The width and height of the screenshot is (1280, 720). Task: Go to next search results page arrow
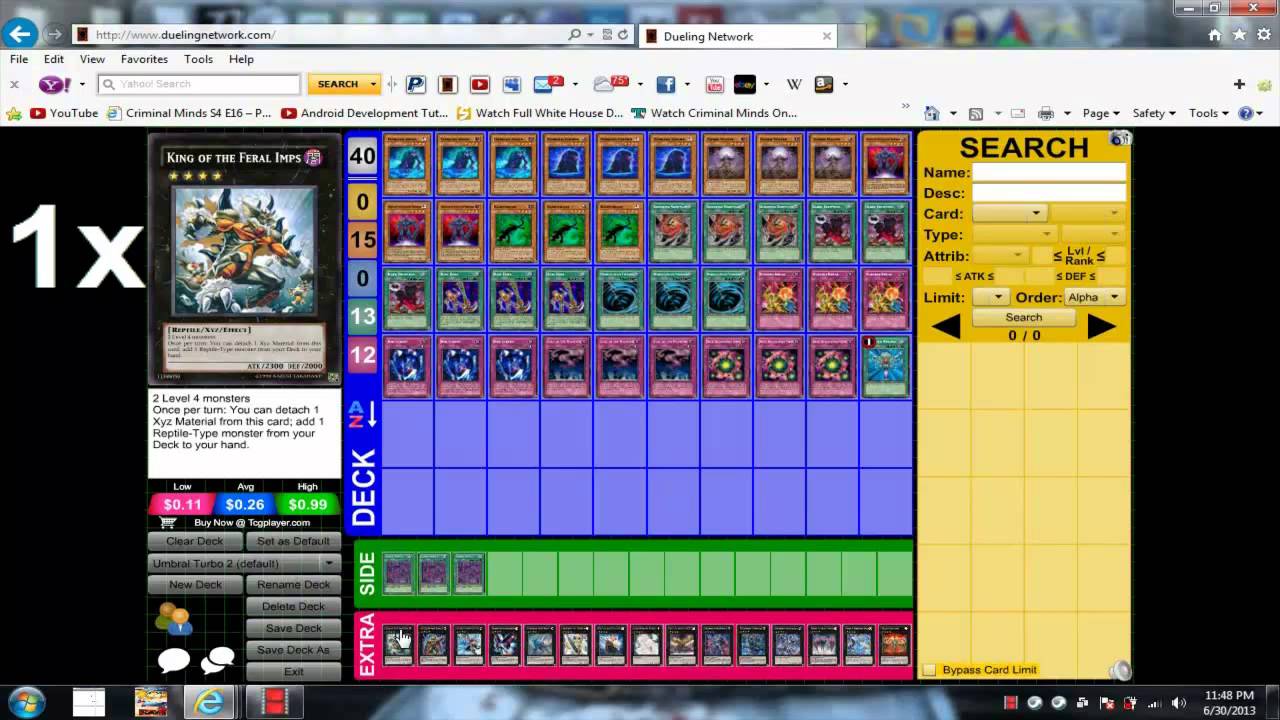[1101, 326]
